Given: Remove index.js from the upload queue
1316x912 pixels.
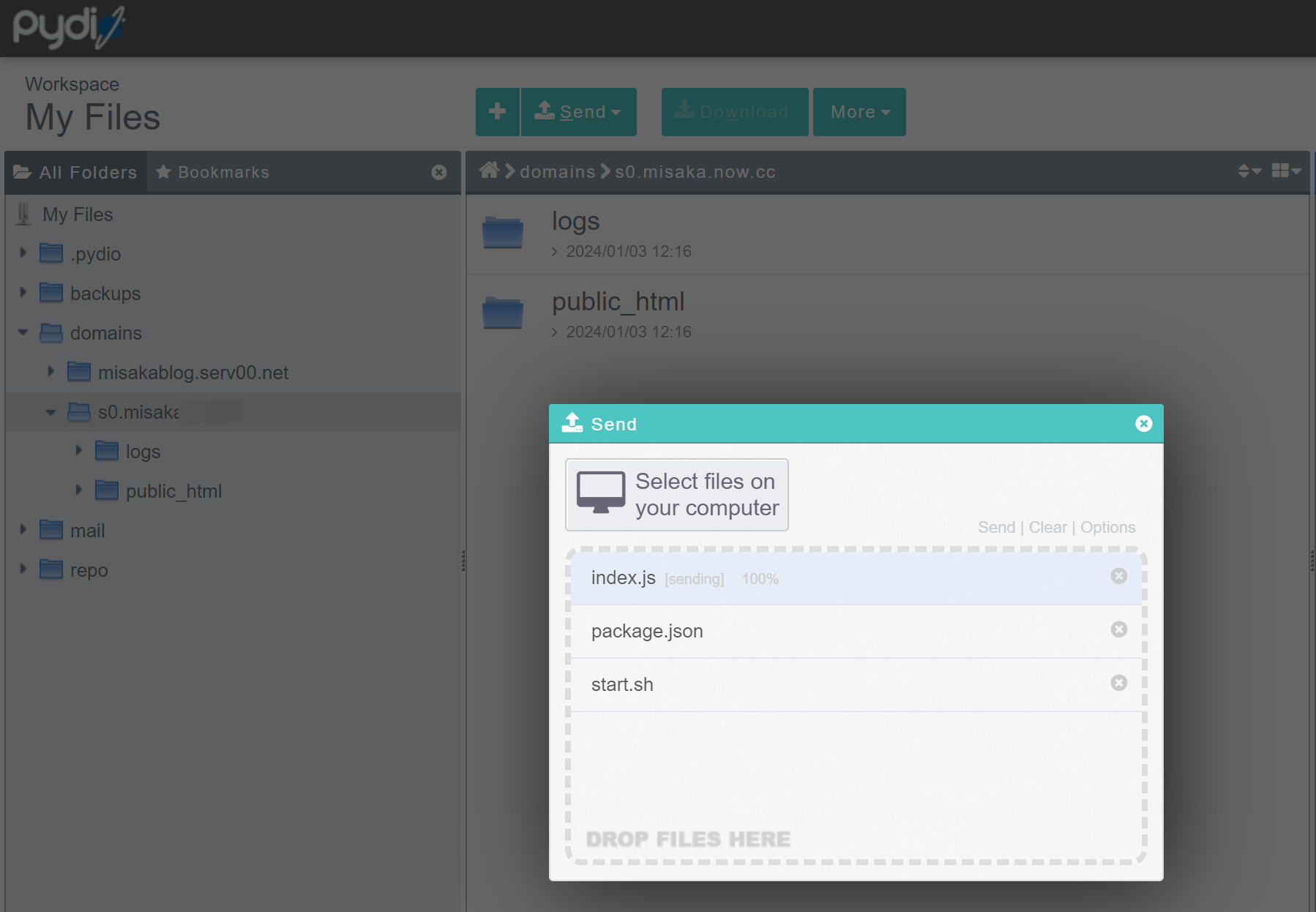Looking at the screenshot, I should pyautogui.click(x=1118, y=576).
